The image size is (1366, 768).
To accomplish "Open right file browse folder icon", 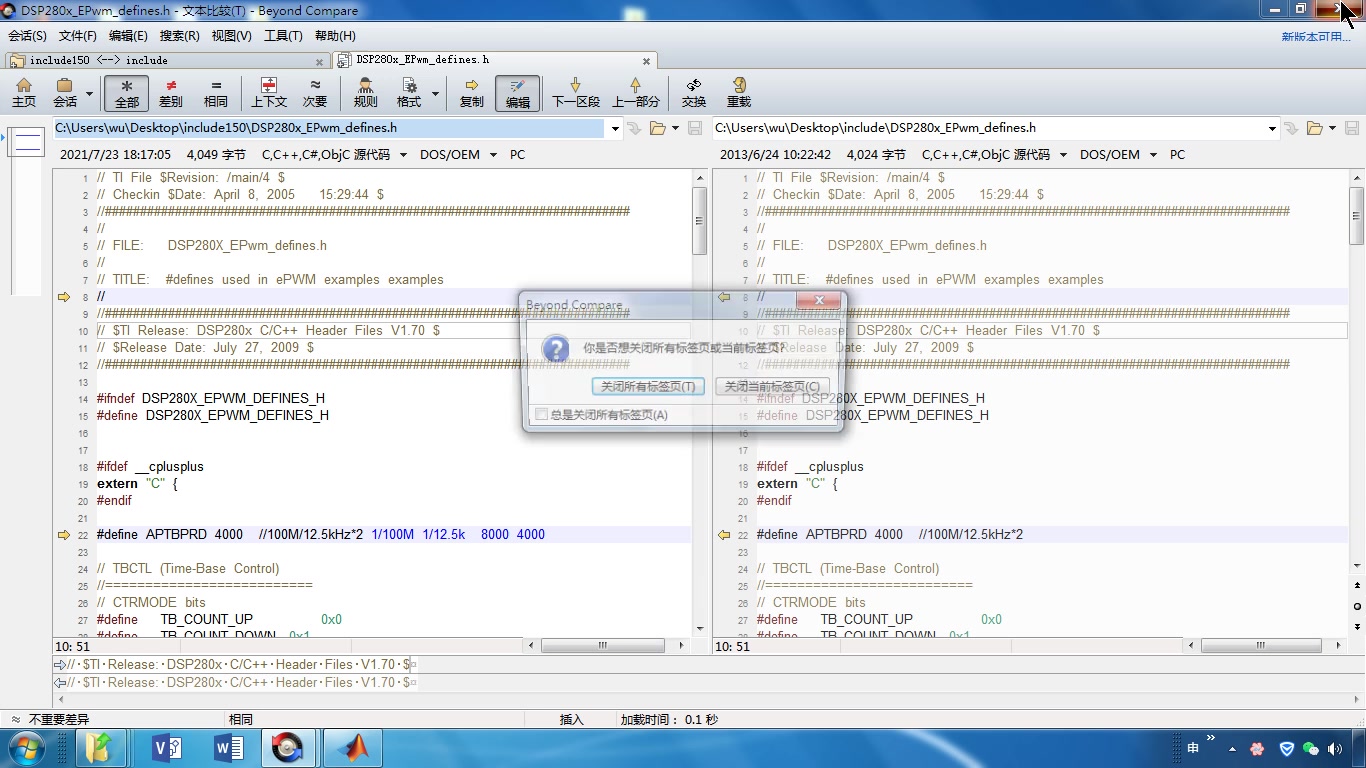I will [x=1315, y=128].
